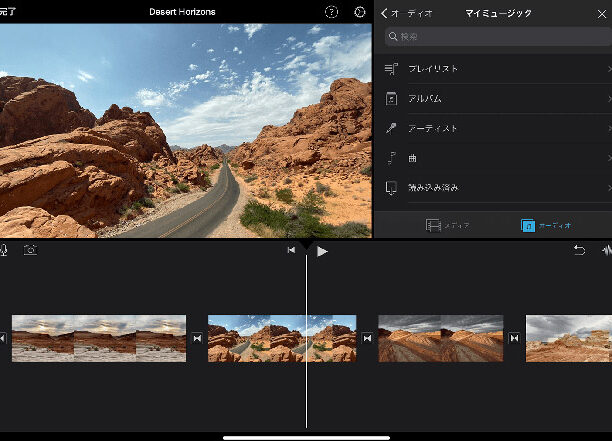Expand the プレイリスト row

click(x=496, y=69)
